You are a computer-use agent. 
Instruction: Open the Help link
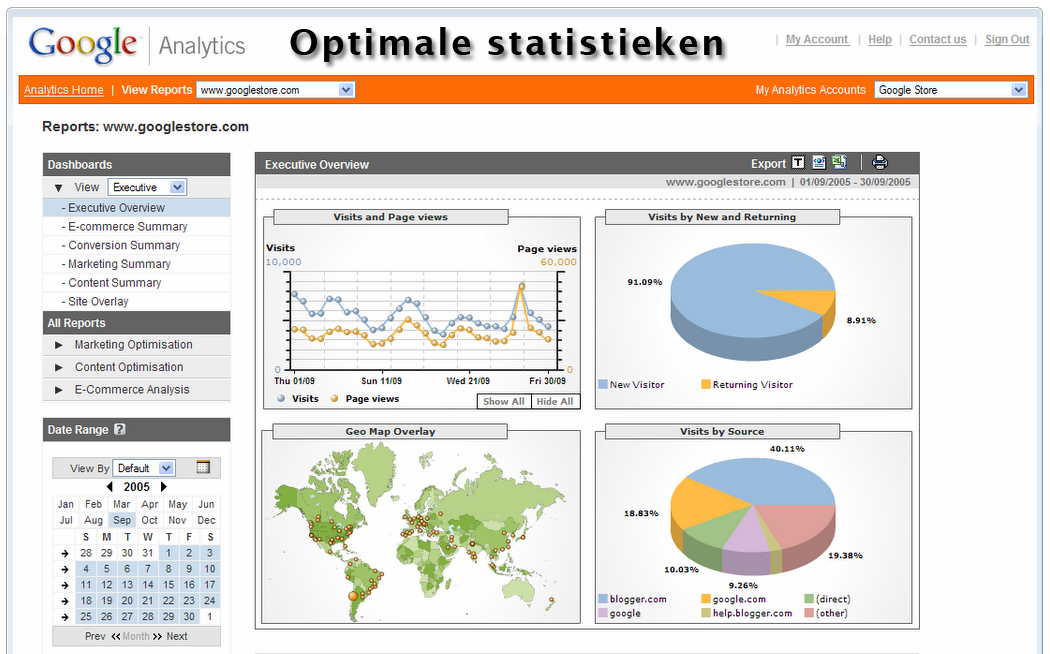point(880,39)
